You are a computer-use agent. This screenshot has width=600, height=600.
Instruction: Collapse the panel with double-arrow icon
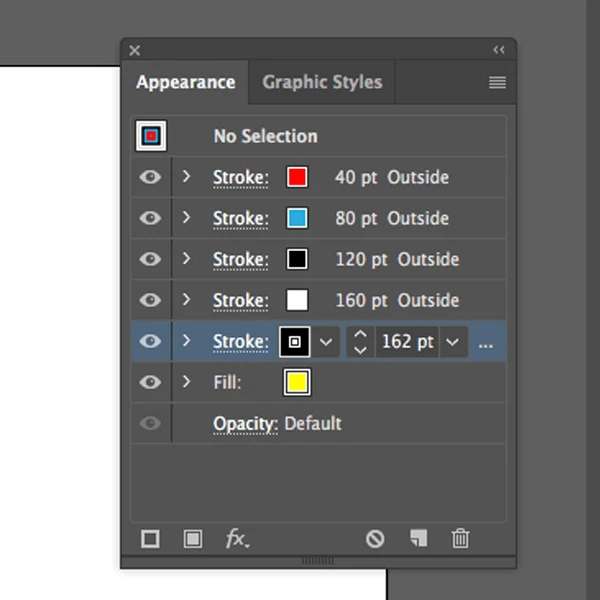click(x=499, y=50)
